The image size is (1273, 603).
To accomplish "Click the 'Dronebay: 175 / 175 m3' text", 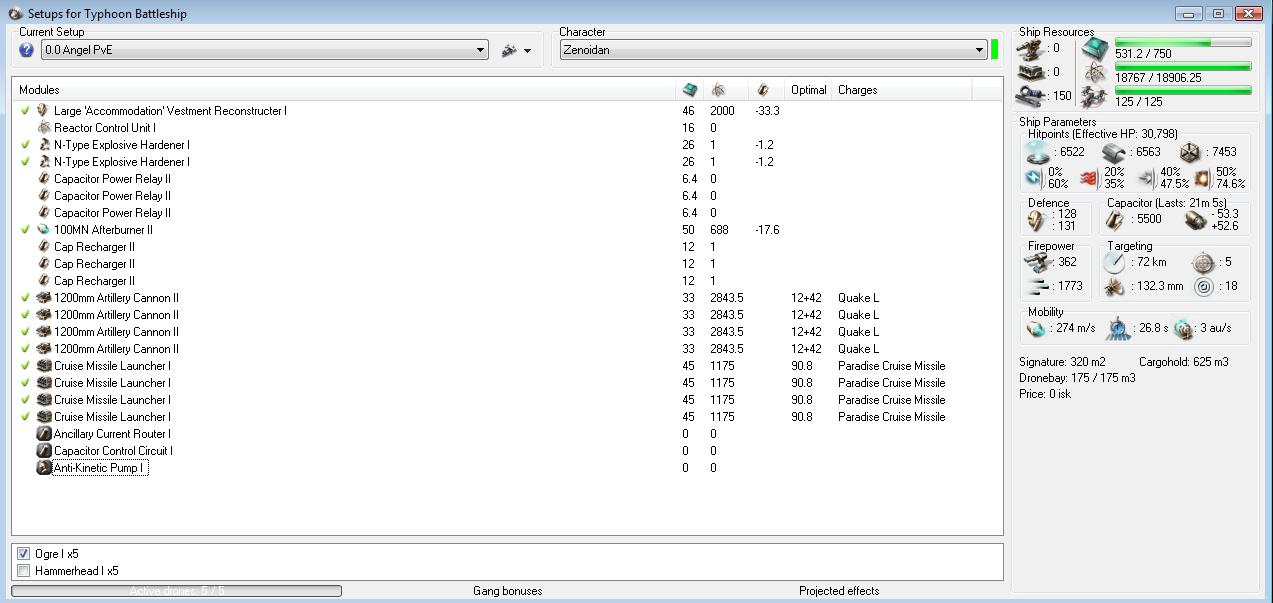I will point(1076,379).
